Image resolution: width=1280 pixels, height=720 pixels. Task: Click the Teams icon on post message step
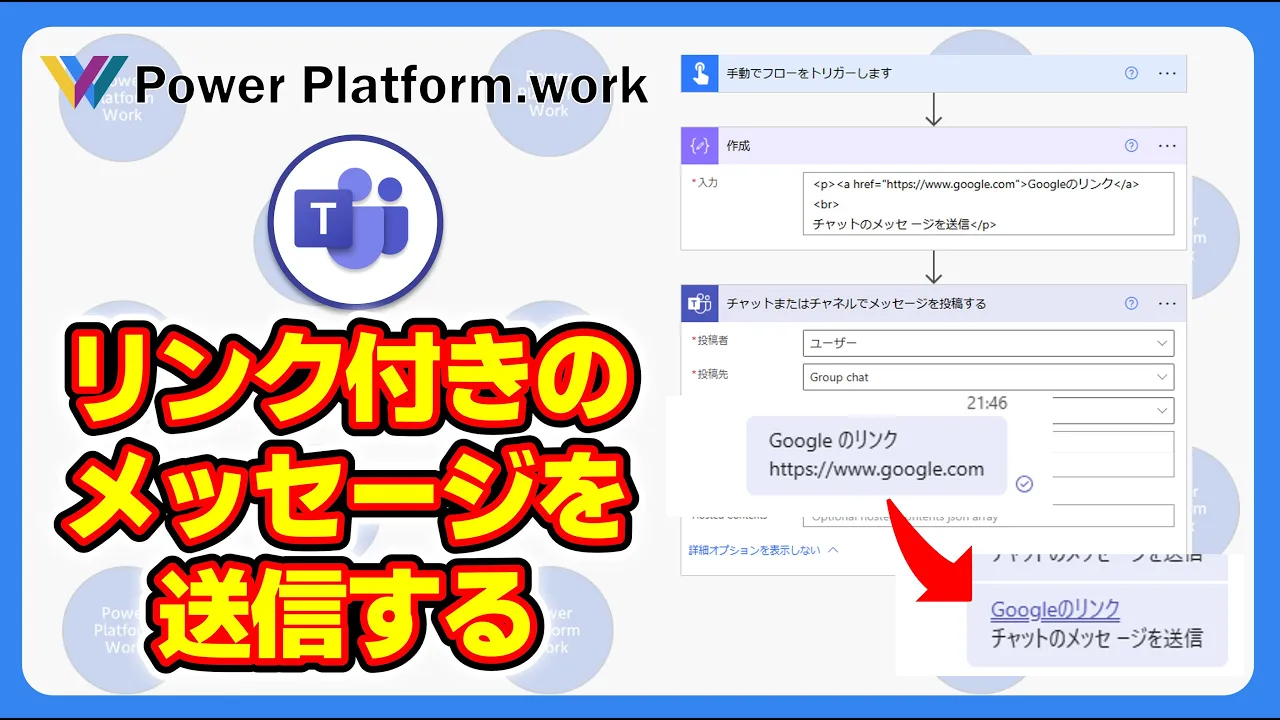click(x=700, y=303)
